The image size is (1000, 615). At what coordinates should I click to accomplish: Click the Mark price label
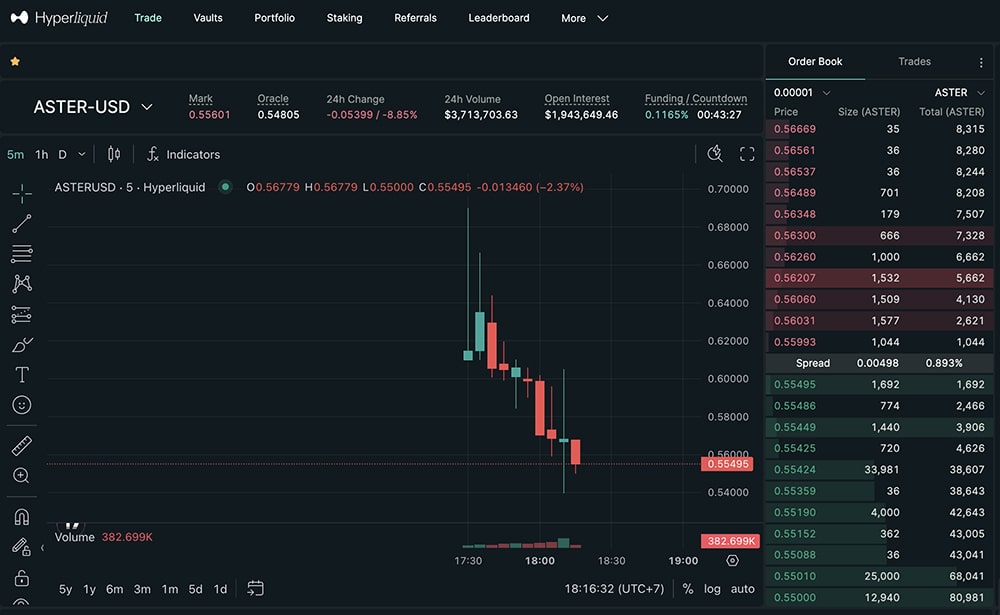click(x=200, y=98)
